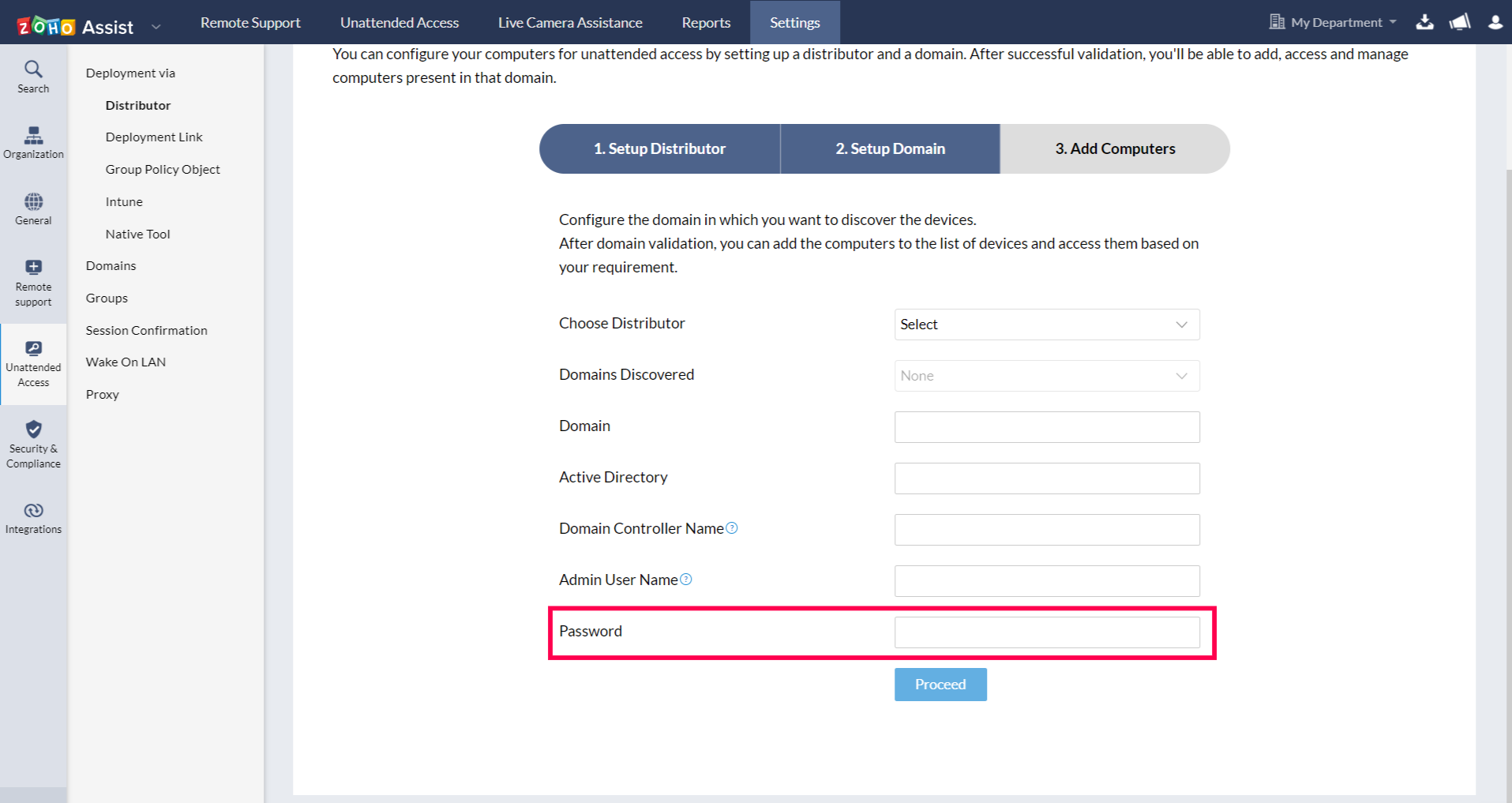Expand the Domains Discovered dropdown

[1046, 376]
